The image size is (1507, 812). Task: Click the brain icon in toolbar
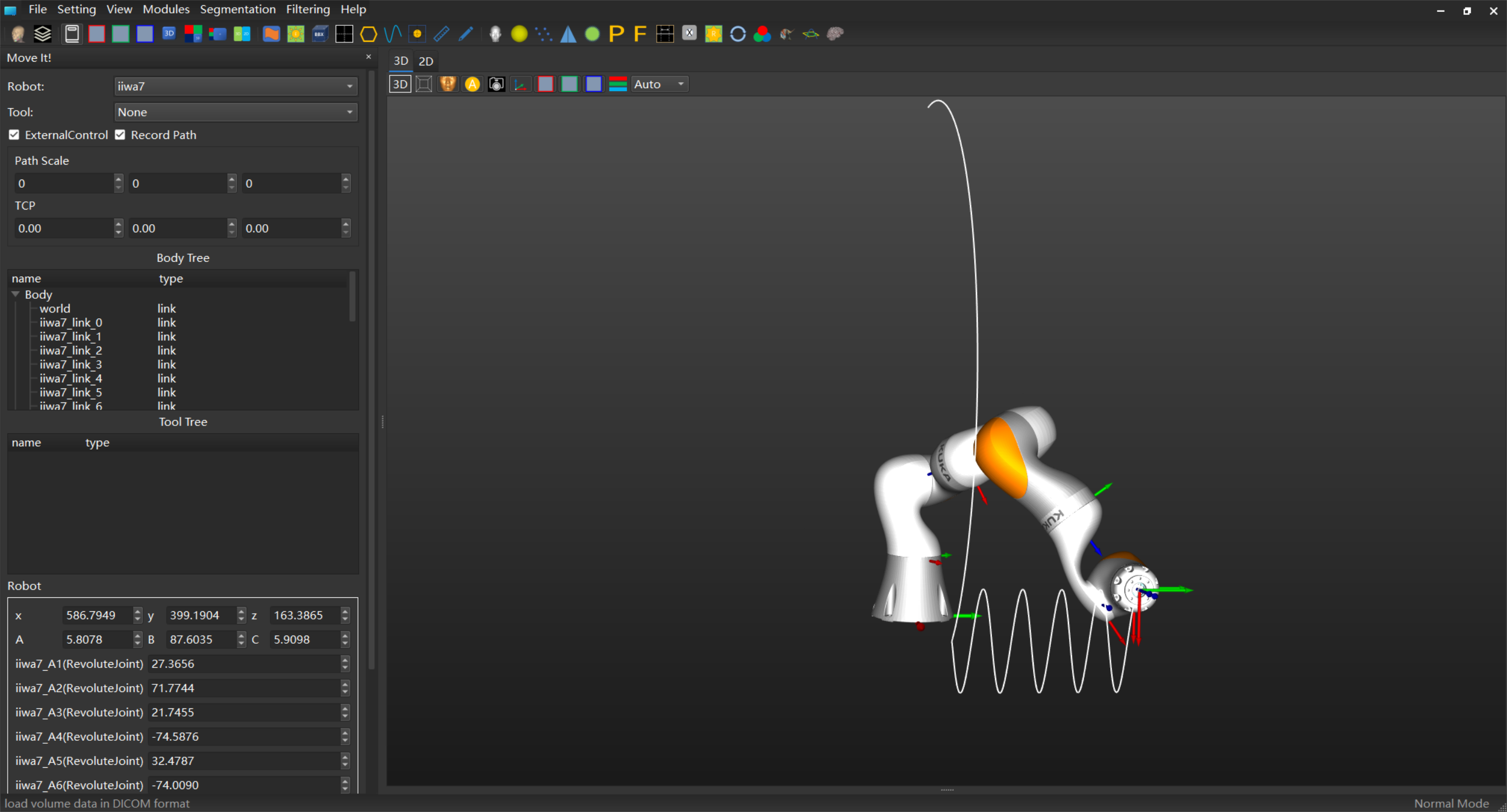835,34
